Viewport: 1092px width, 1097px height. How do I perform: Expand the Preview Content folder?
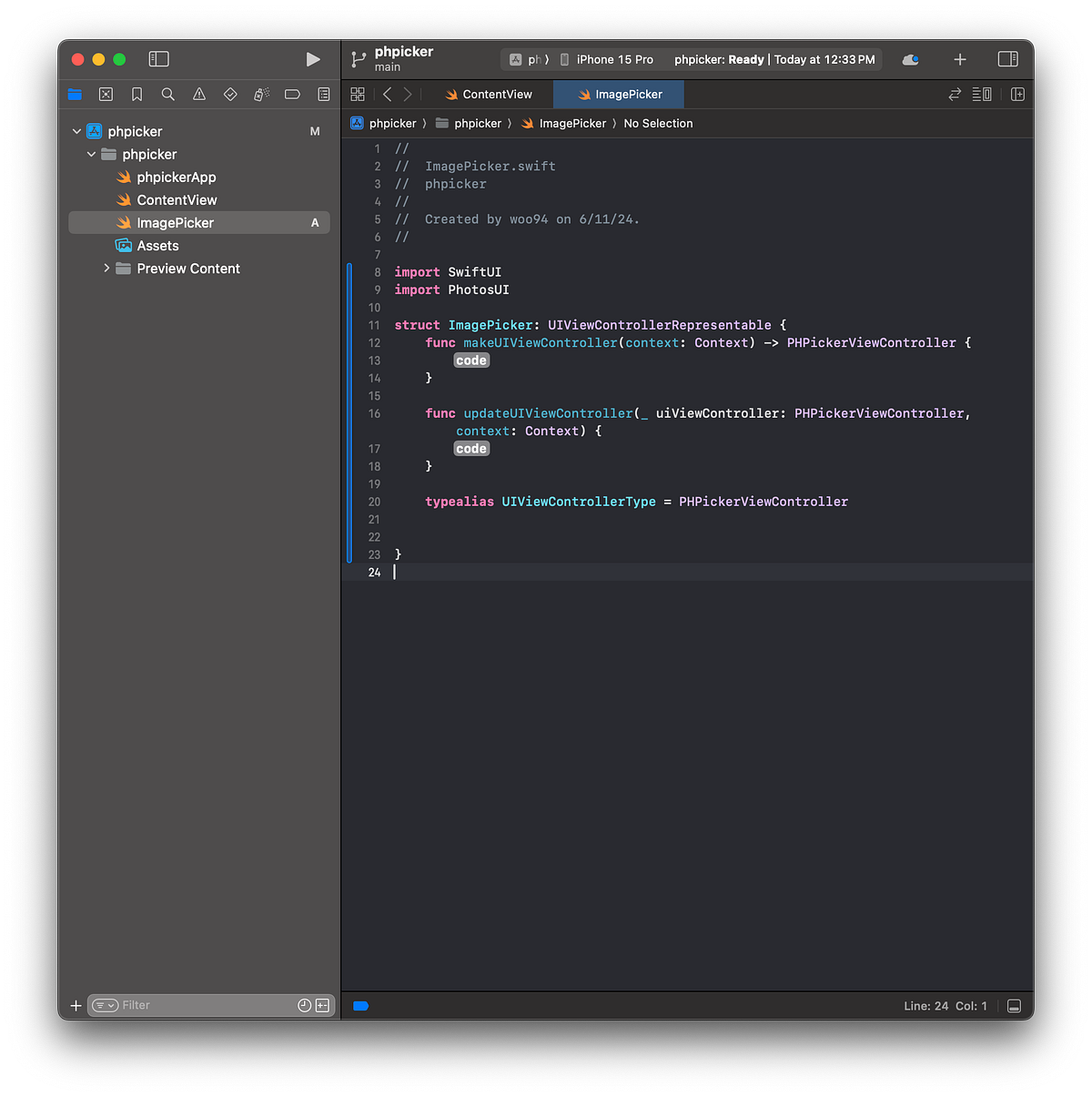point(106,269)
